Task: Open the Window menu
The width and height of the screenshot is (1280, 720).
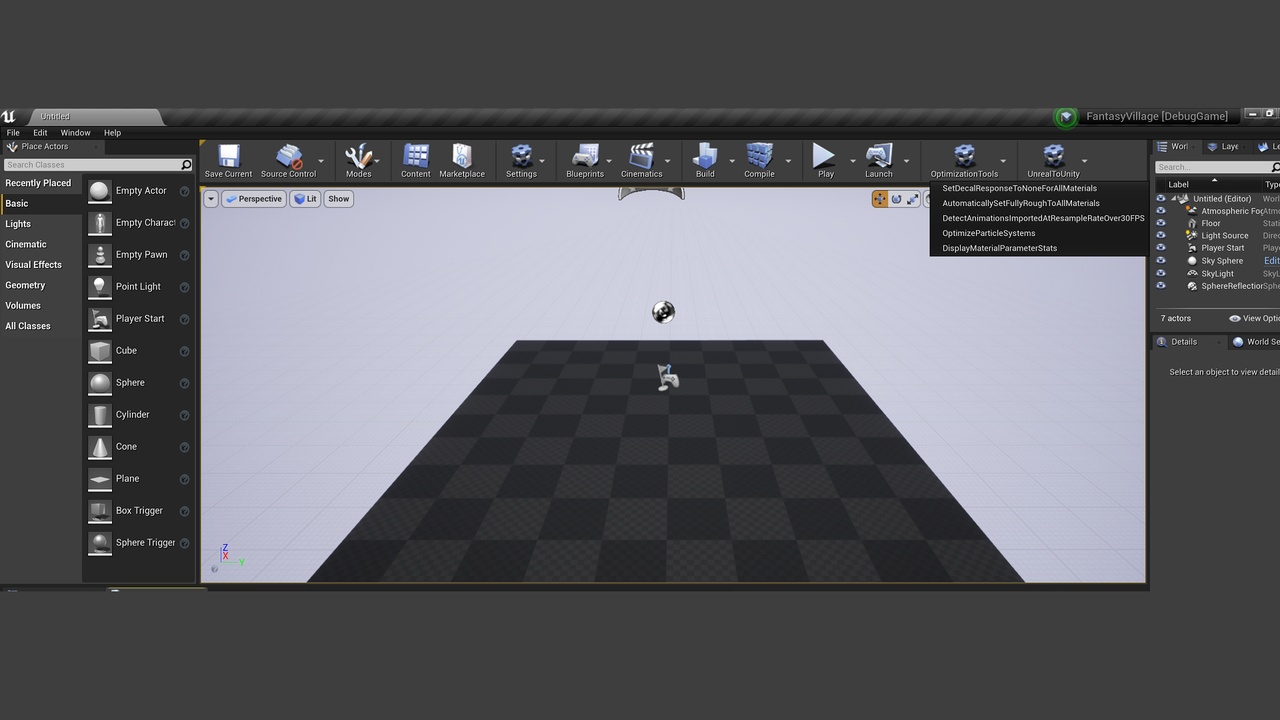Action: (75, 132)
